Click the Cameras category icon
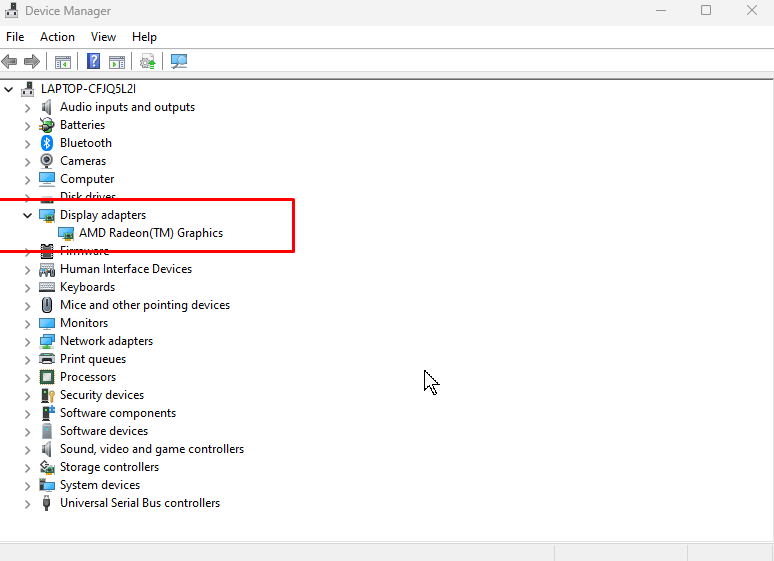 (x=47, y=161)
